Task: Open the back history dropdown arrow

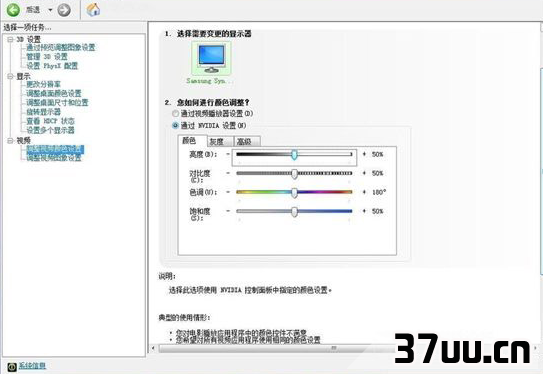Action: [50, 10]
